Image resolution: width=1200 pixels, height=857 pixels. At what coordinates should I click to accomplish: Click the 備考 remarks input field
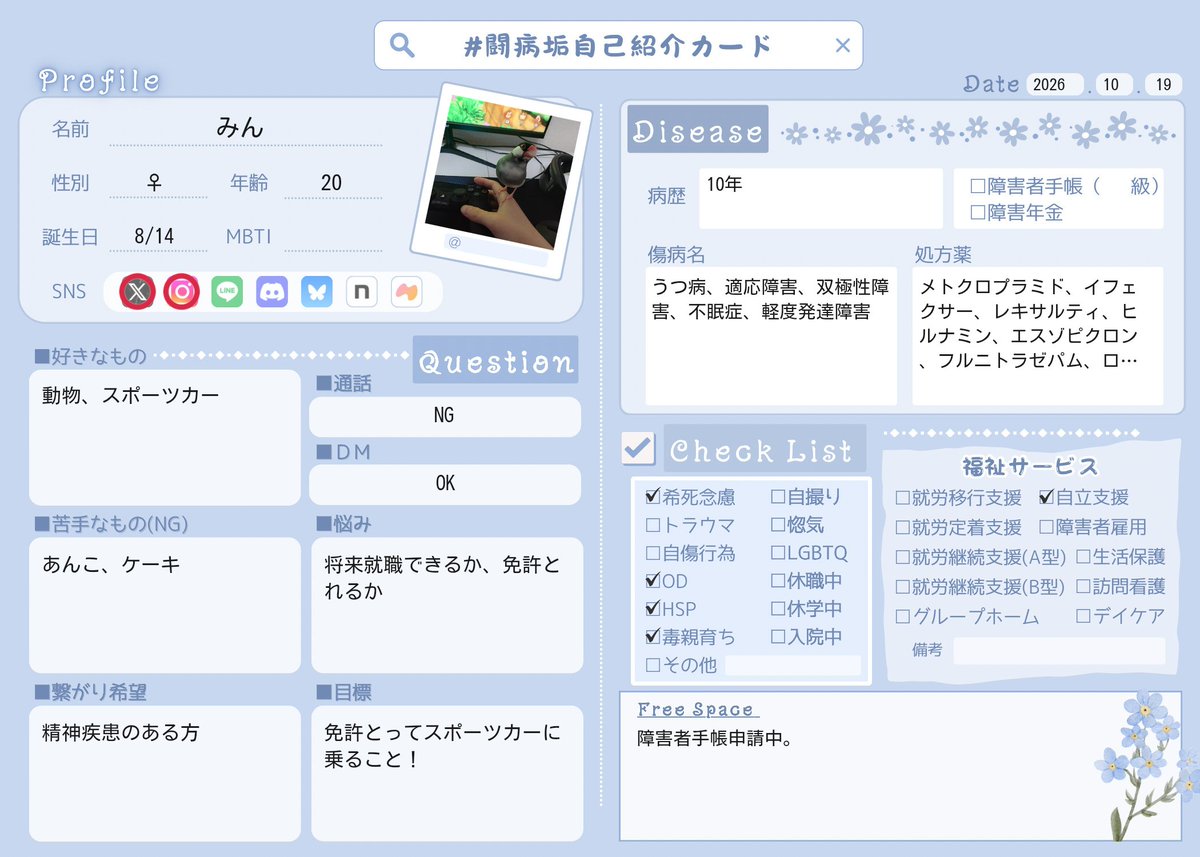(x=1059, y=651)
